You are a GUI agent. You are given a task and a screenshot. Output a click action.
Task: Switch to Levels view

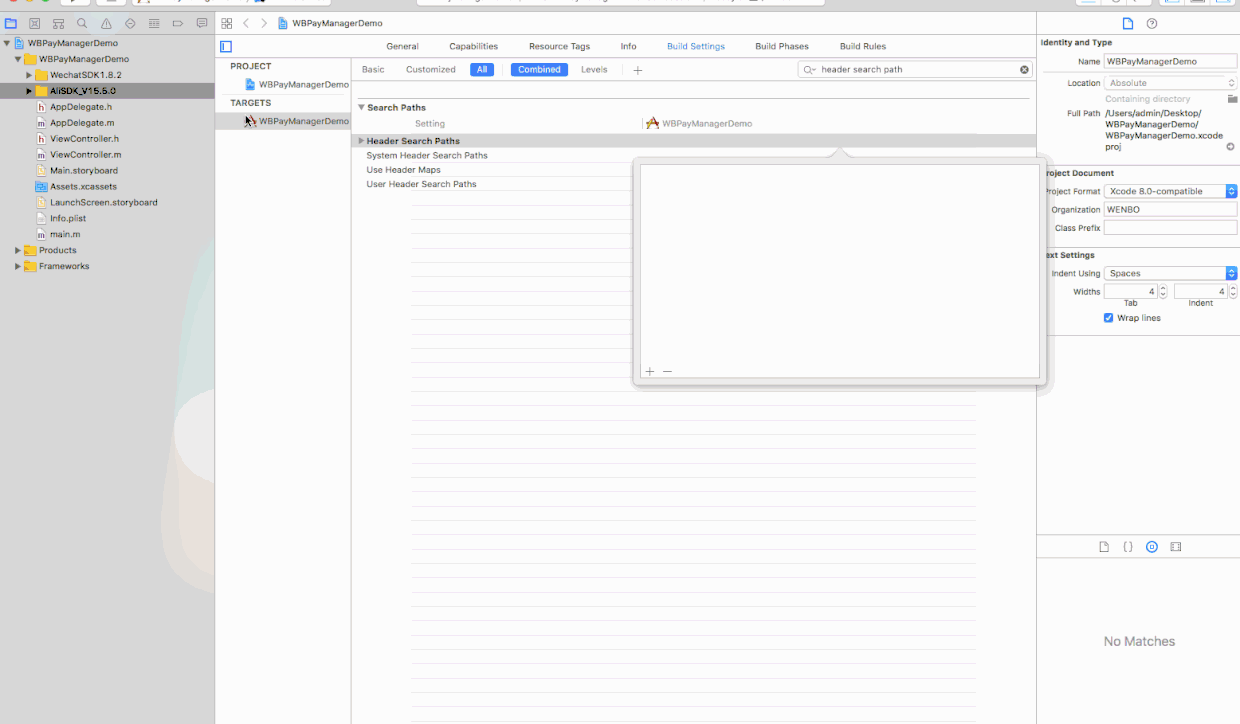(x=594, y=70)
